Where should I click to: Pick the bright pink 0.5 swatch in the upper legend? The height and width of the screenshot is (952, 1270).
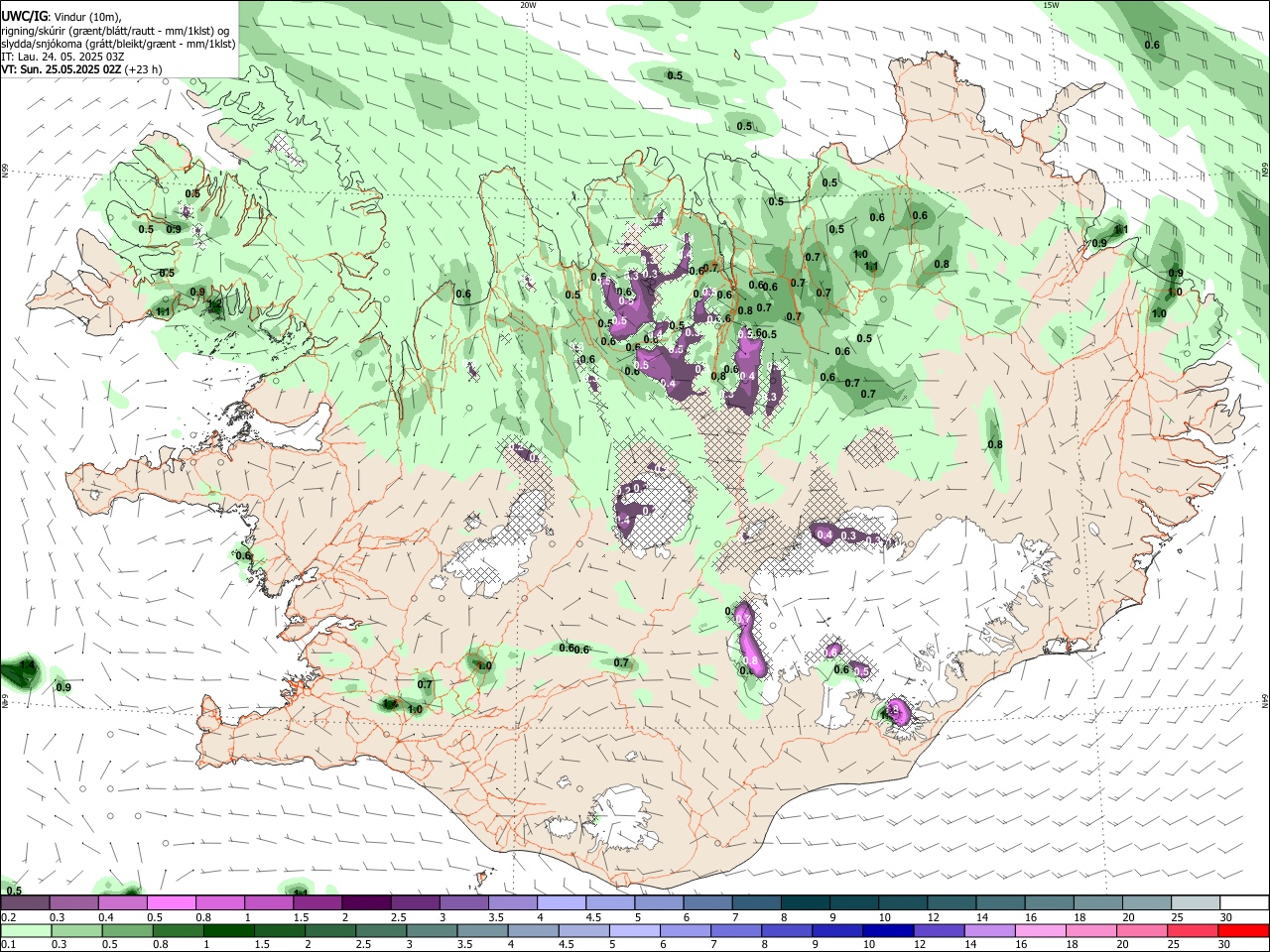[171, 902]
